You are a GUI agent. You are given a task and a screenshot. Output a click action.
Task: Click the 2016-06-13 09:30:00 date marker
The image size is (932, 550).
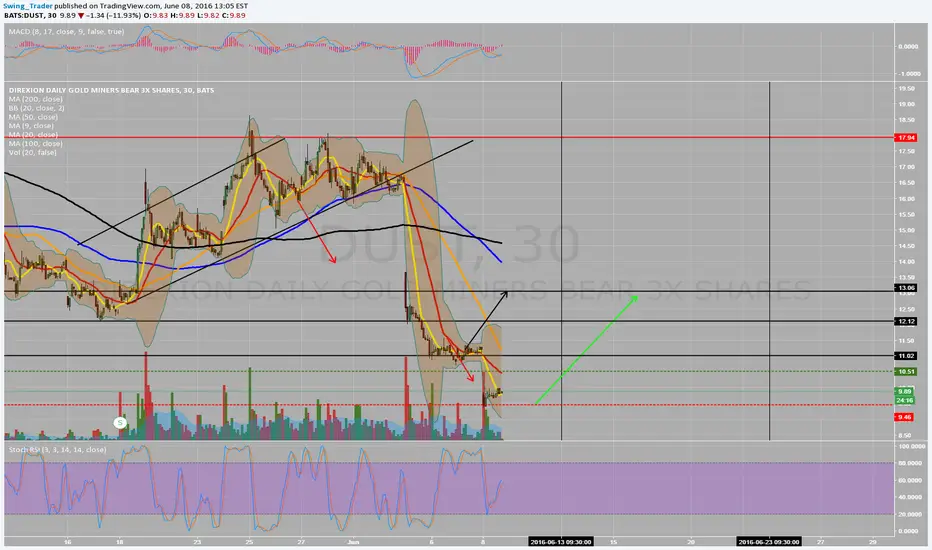(561, 542)
